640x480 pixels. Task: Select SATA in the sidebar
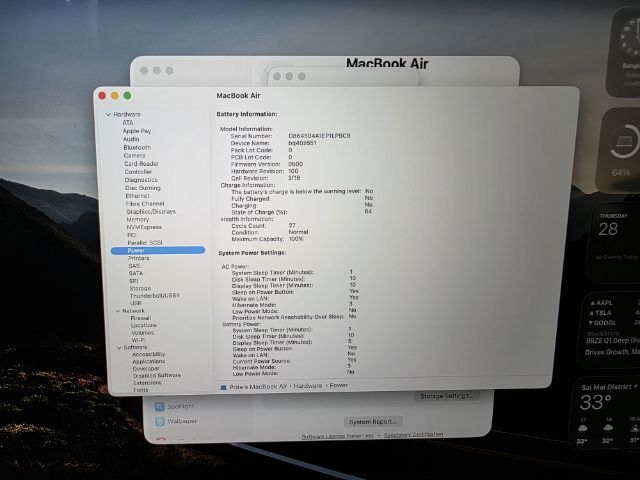click(x=136, y=273)
